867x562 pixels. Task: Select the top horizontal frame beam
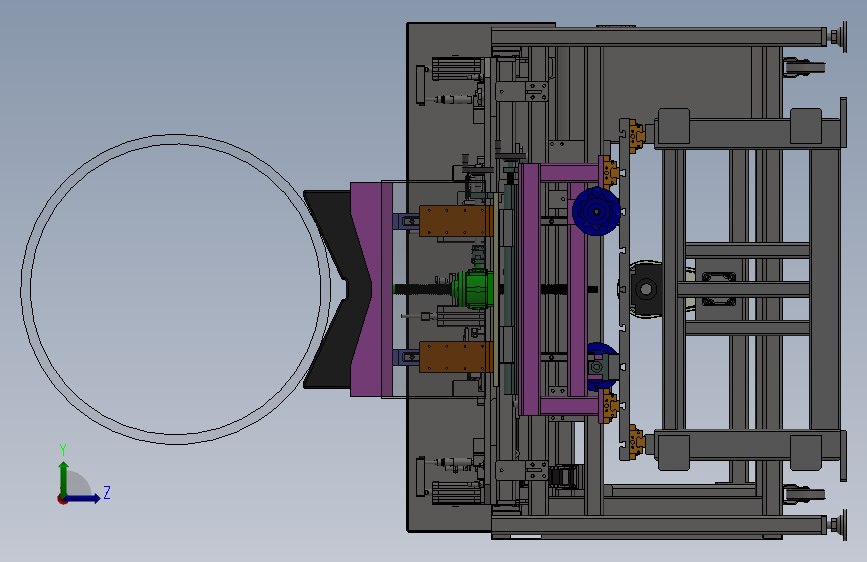[x=658, y=37]
